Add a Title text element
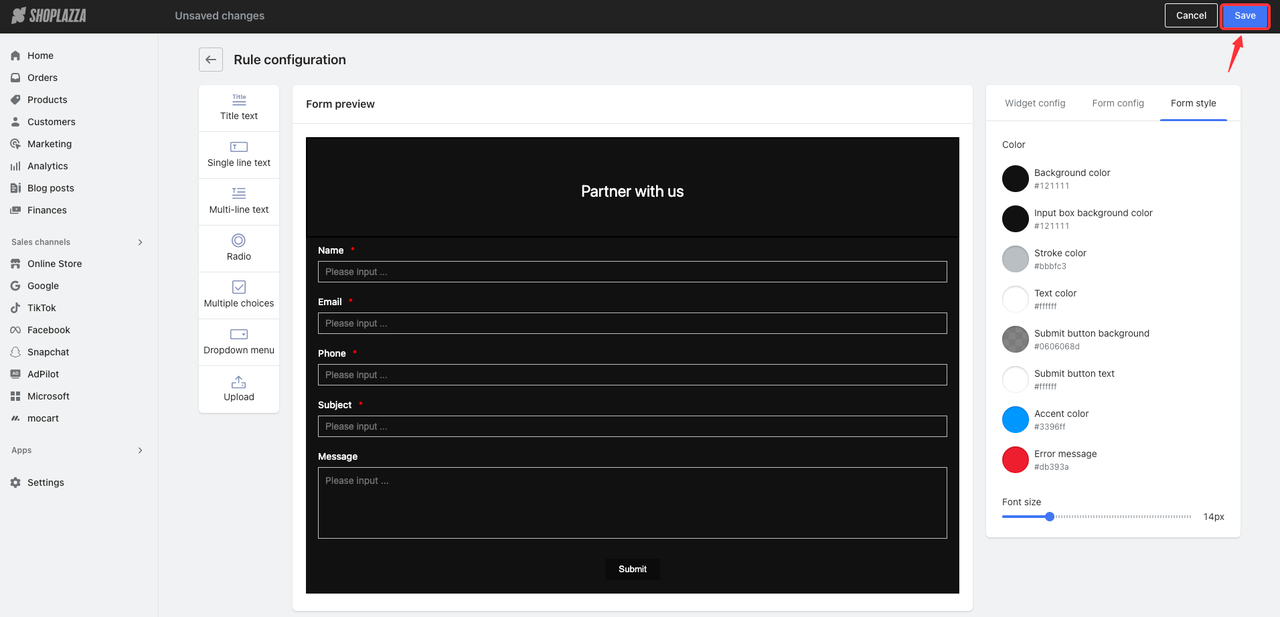 pyautogui.click(x=239, y=108)
